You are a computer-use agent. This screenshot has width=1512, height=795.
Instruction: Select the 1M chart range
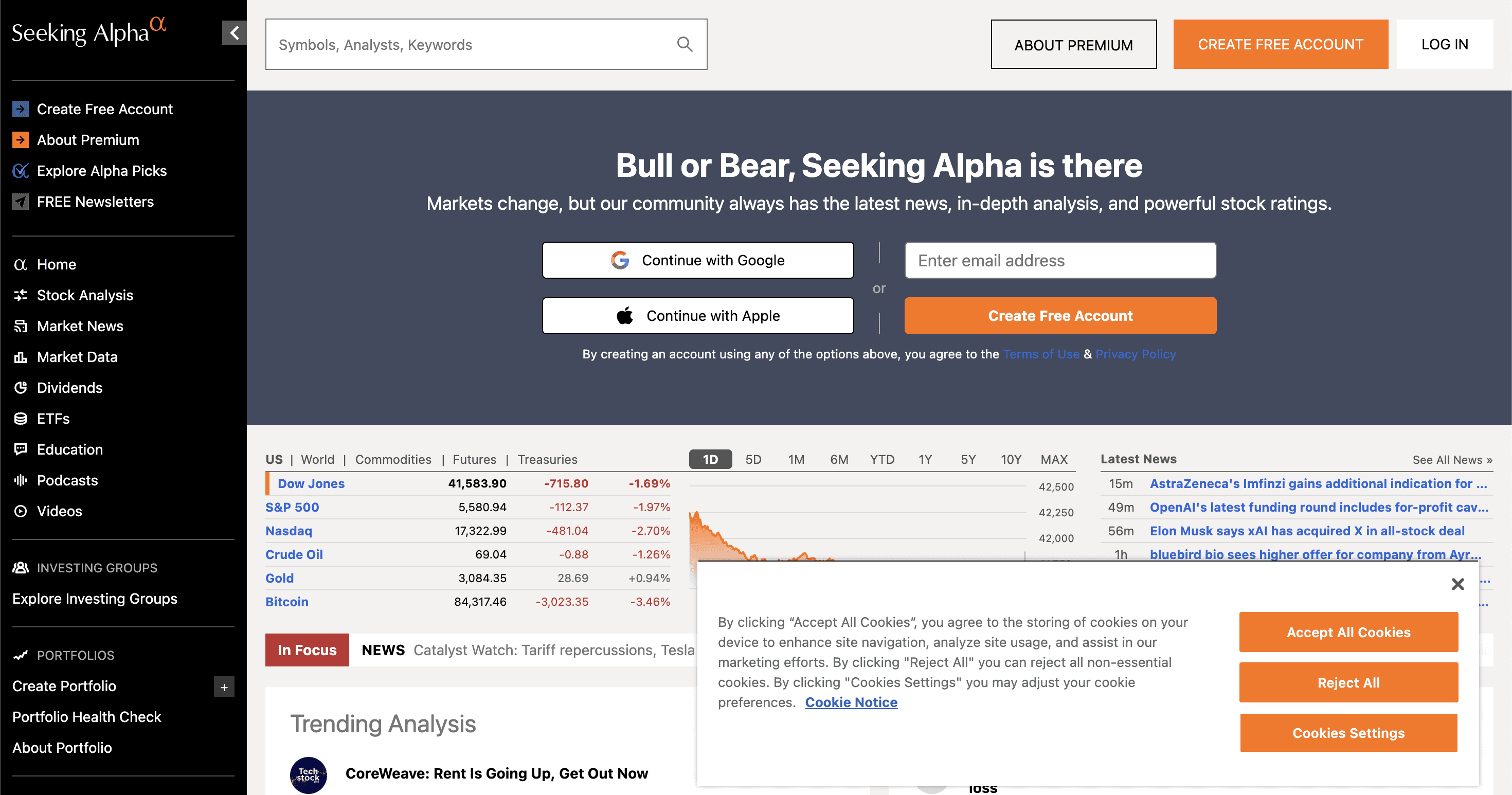(796, 459)
